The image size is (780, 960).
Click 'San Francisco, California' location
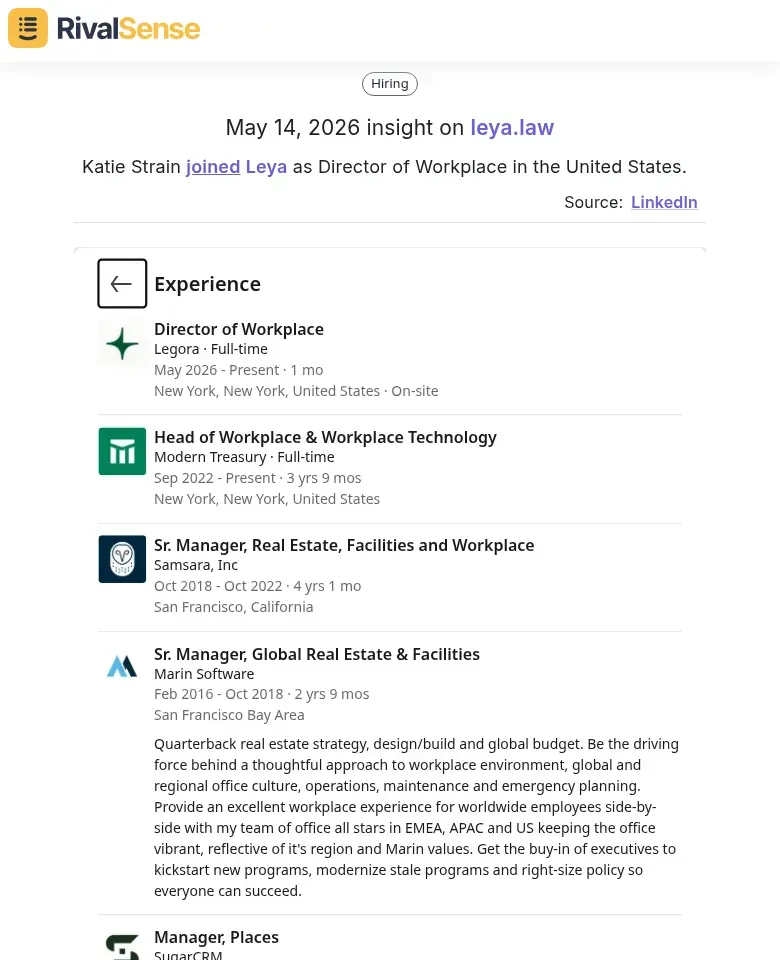click(x=234, y=607)
